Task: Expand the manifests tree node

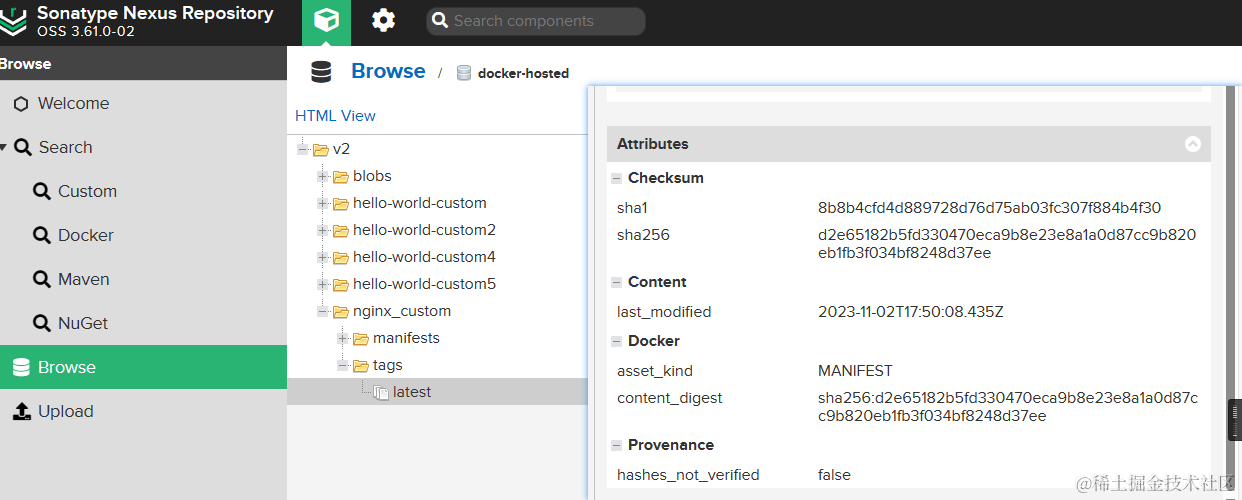Action: click(343, 339)
